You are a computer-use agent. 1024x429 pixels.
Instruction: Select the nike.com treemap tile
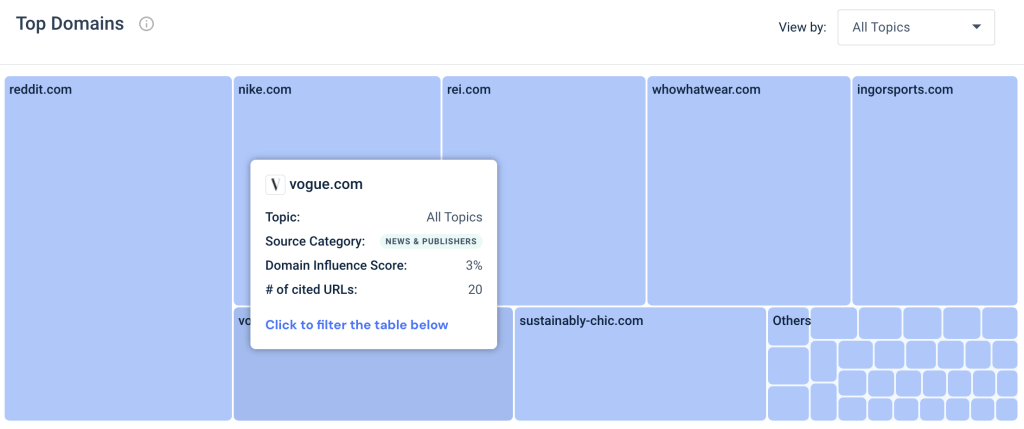[336, 120]
